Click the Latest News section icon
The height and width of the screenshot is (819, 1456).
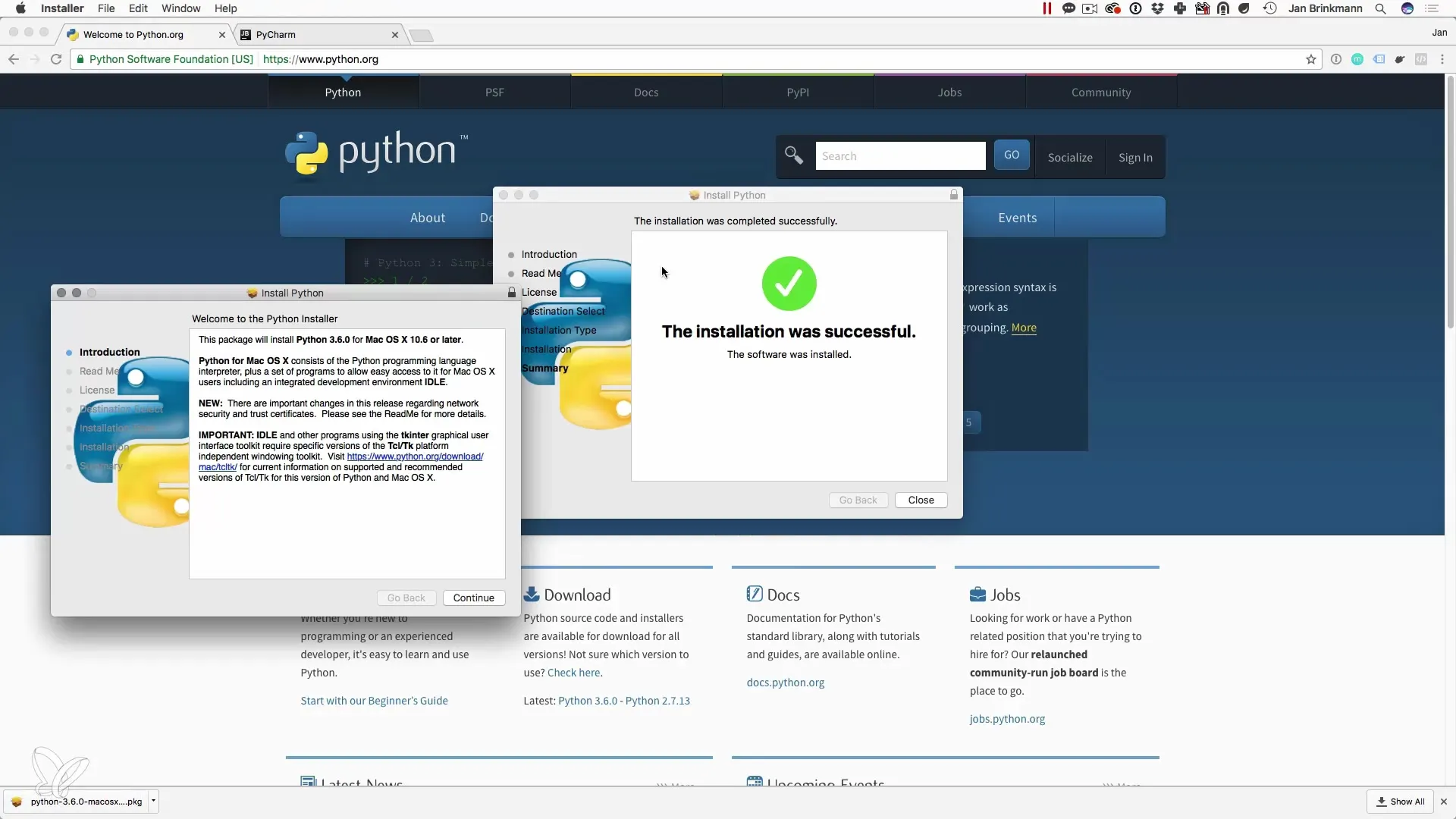(308, 780)
